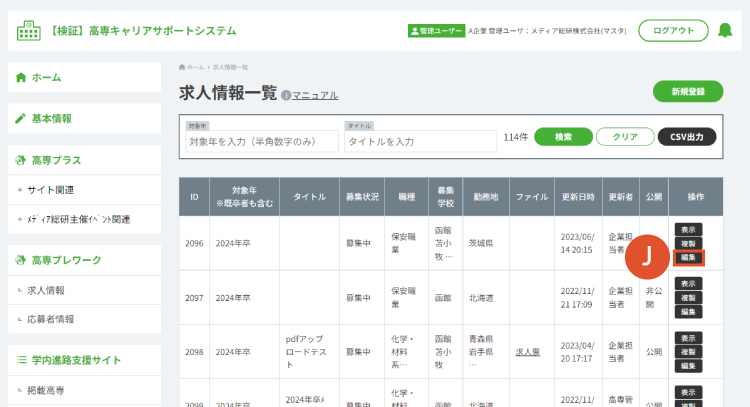Click 編集 button for row 2097
Viewport: 750px width, 407px height.
tap(688, 311)
